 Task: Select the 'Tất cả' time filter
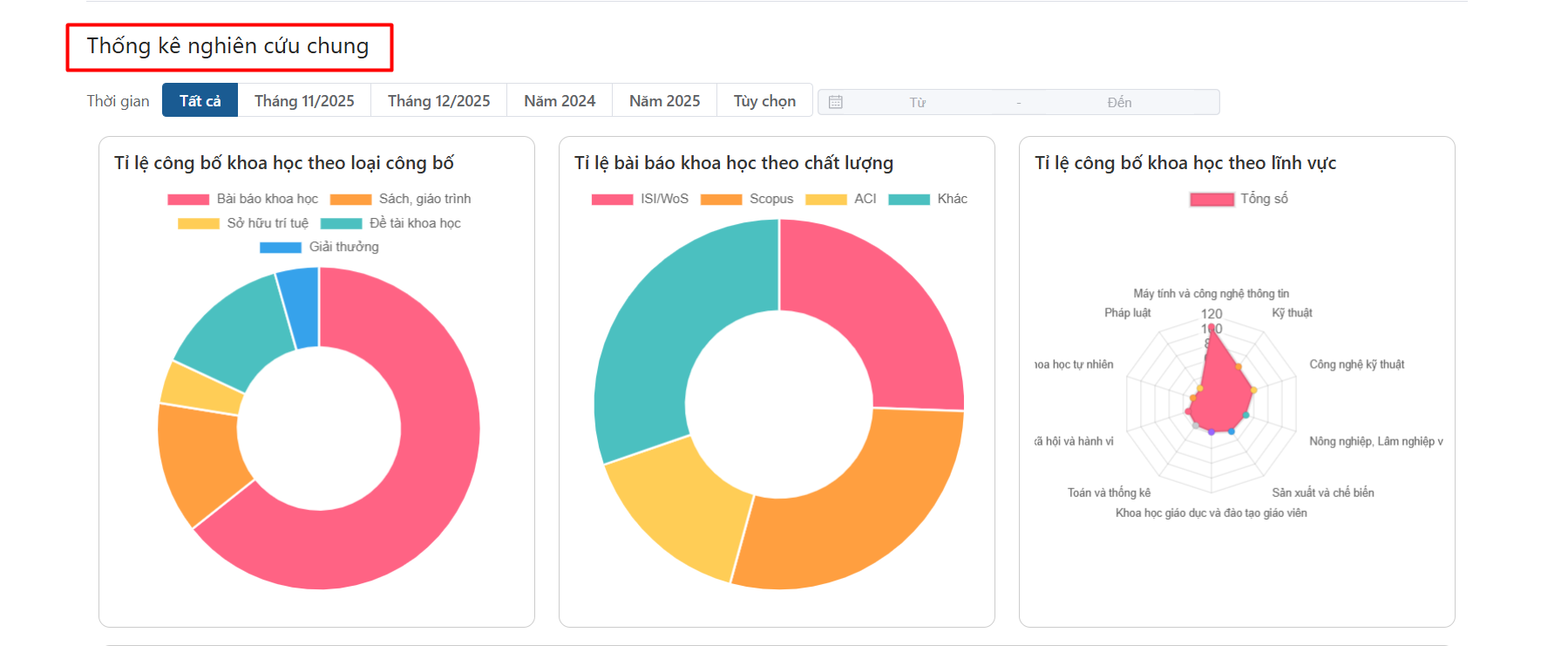tap(200, 101)
